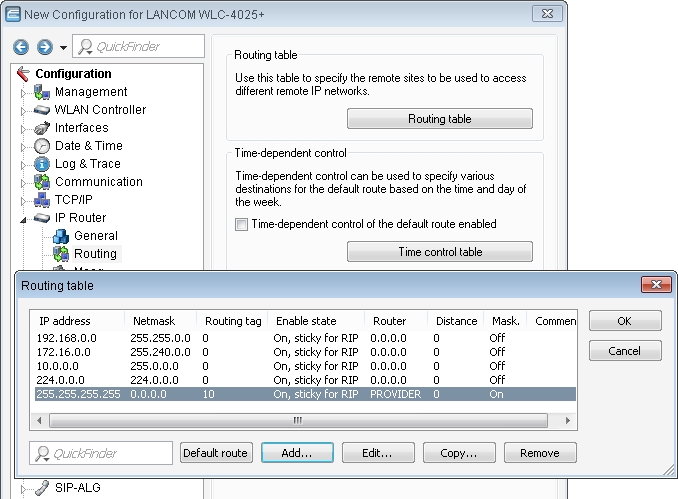Collapse the IP Router tree node
Image resolution: width=678 pixels, height=499 pixels.
tap(24, 218)
